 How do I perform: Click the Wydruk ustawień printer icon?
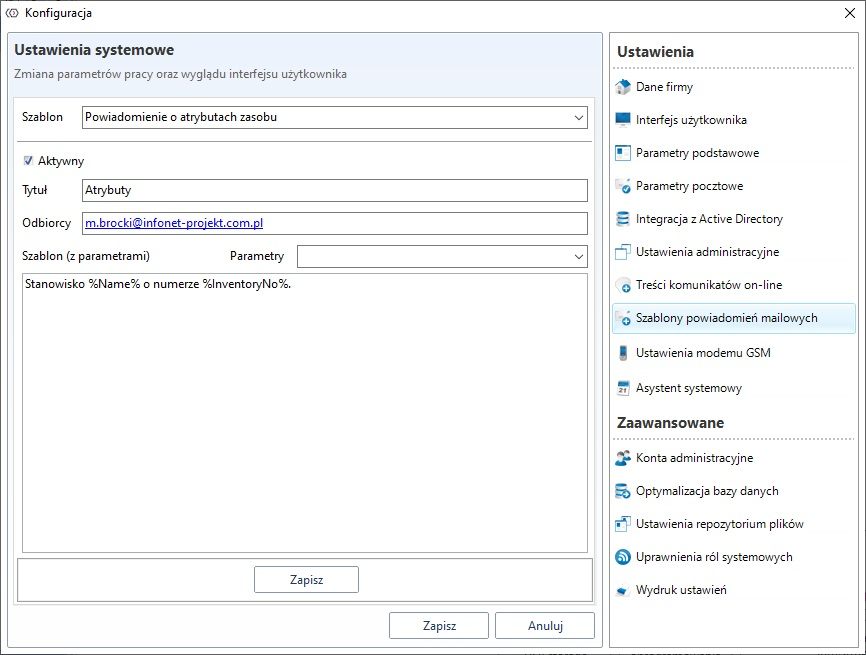pos(623,590)
